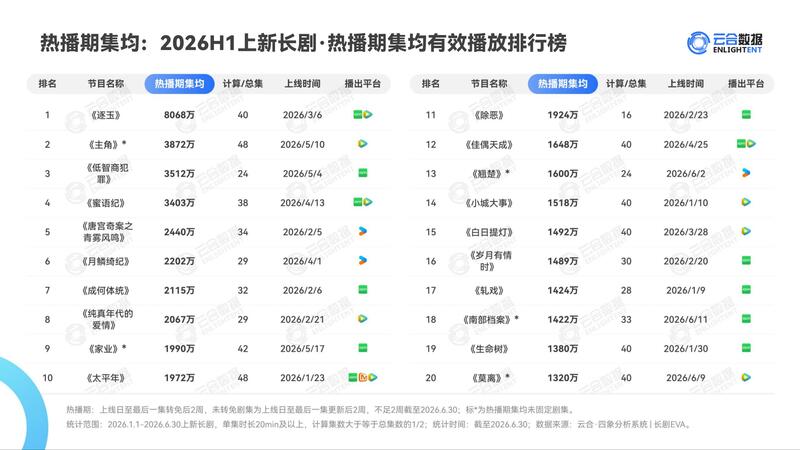
Task: Click the three platform icons for 《太平年》
Action: tap(363, 378)
